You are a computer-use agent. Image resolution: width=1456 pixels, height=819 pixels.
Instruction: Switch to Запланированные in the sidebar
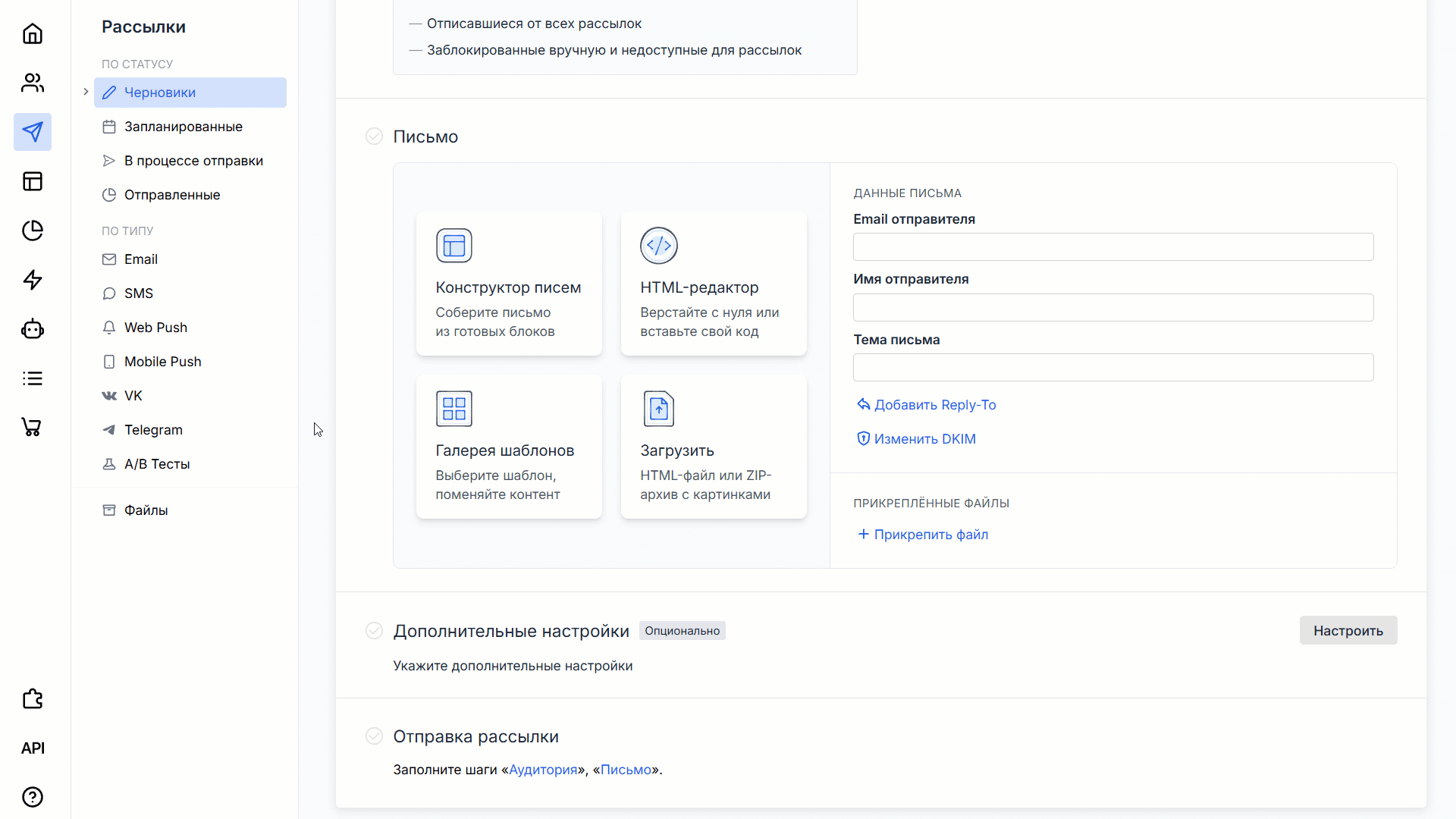[184, 126]
